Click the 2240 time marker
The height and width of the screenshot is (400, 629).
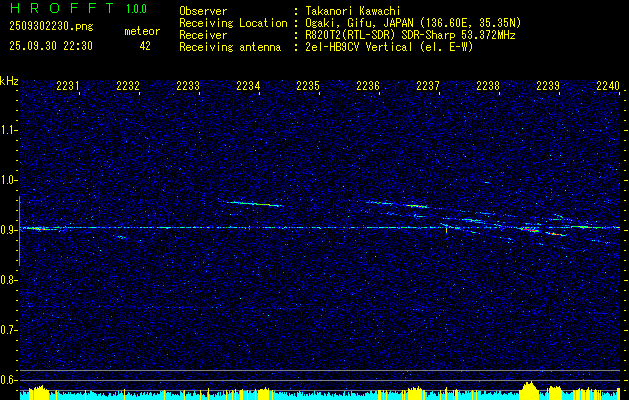coord(608,86)
